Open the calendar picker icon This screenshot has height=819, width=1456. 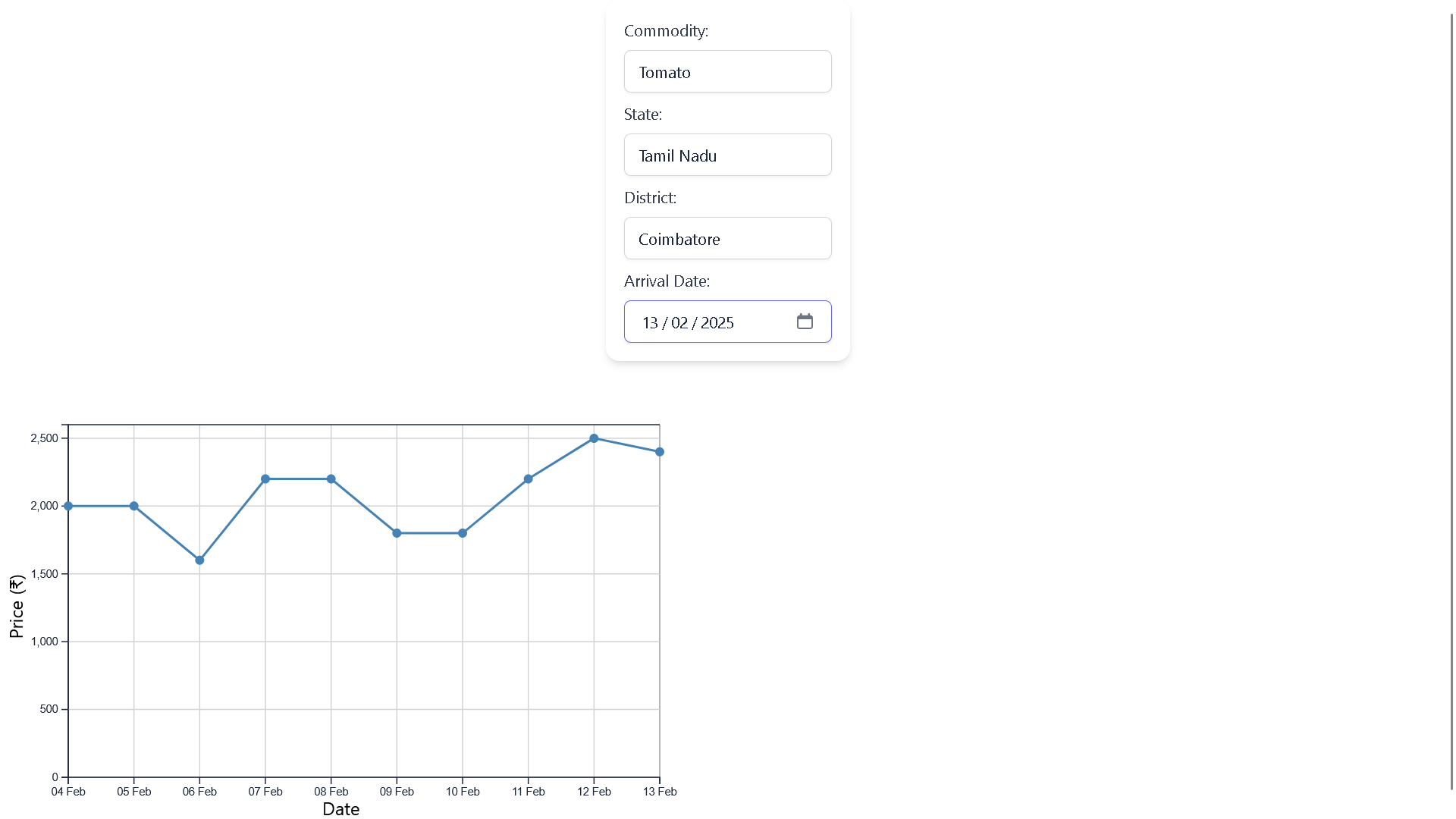coord(805,322)
